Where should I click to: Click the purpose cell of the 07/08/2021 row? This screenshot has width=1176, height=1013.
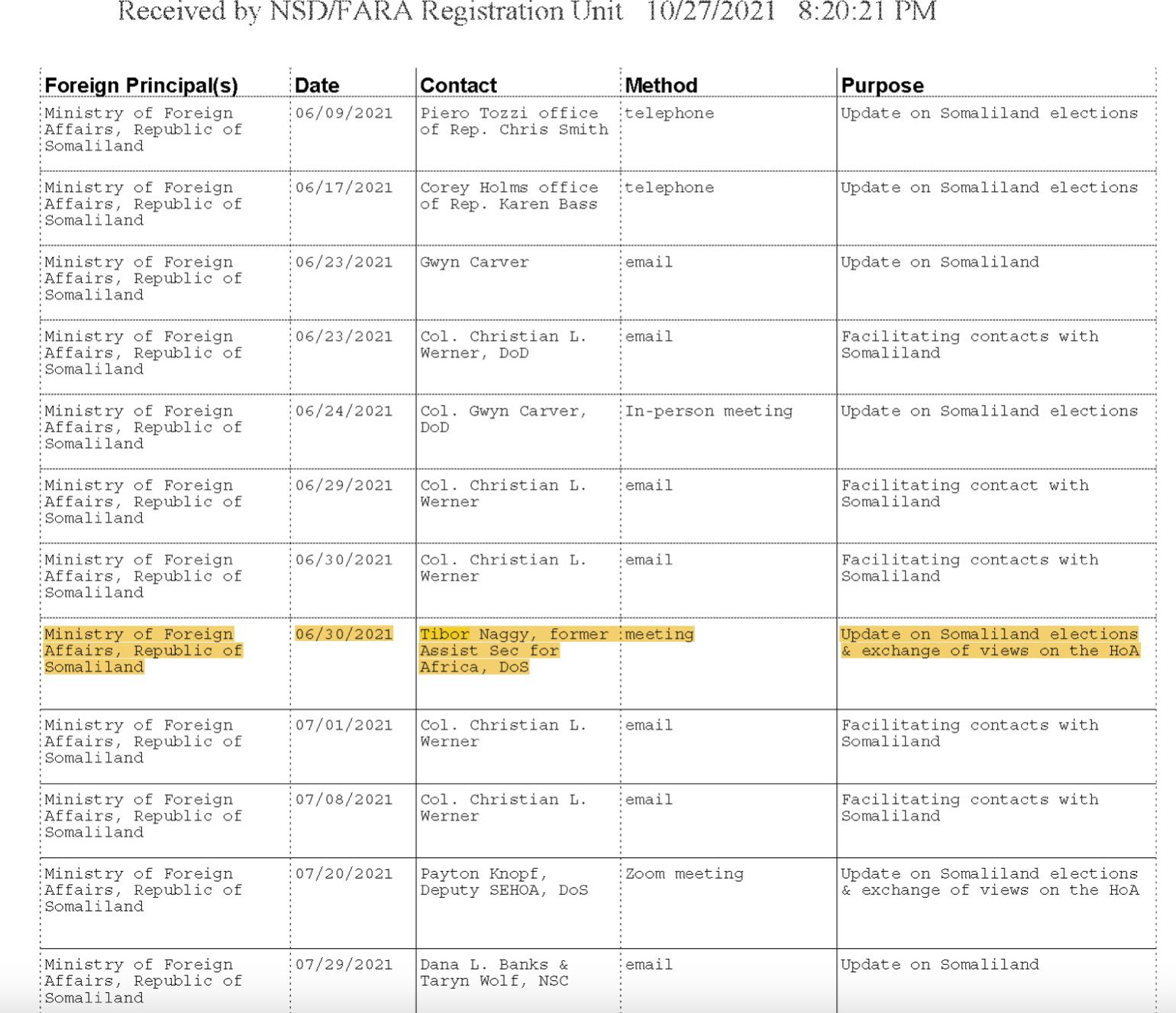[x=970, y=807]
